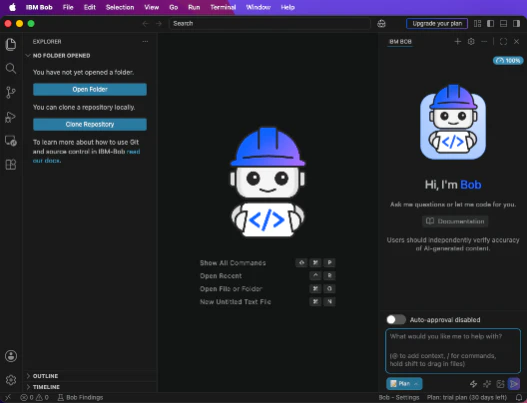The width and height of the screenshot is (527, 403).
Task: Click the trial plan status text
Action: coord(467,398)
